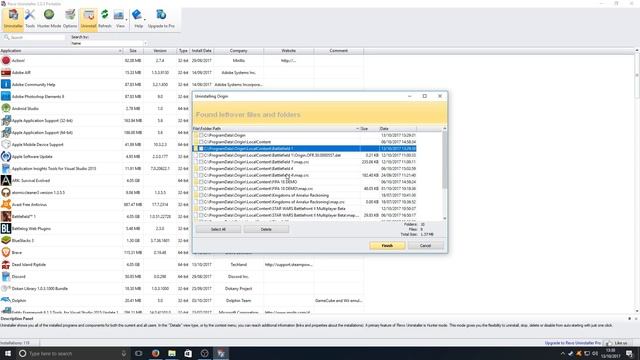640x360 pixels.
Task: Check the Battlefield 4 map.crc file checkbox
Action: coord(201,175)
